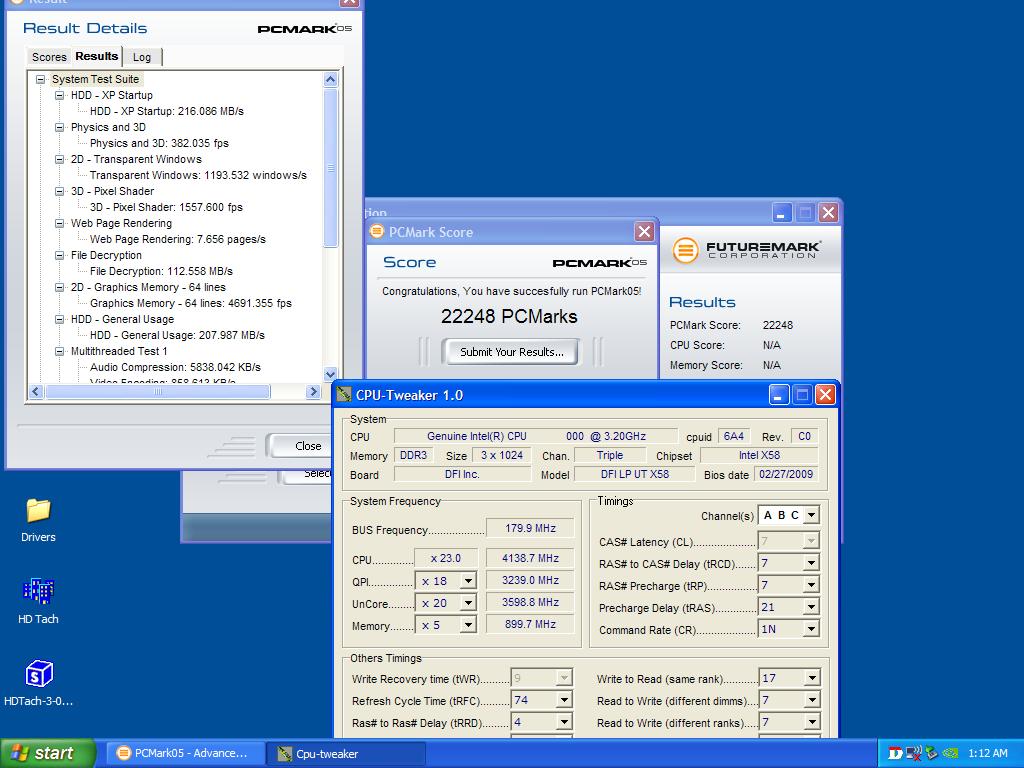Click the results tree scroll-left arrow
This screenshot has width=1024, height=768.
click(x=37, y=391)
